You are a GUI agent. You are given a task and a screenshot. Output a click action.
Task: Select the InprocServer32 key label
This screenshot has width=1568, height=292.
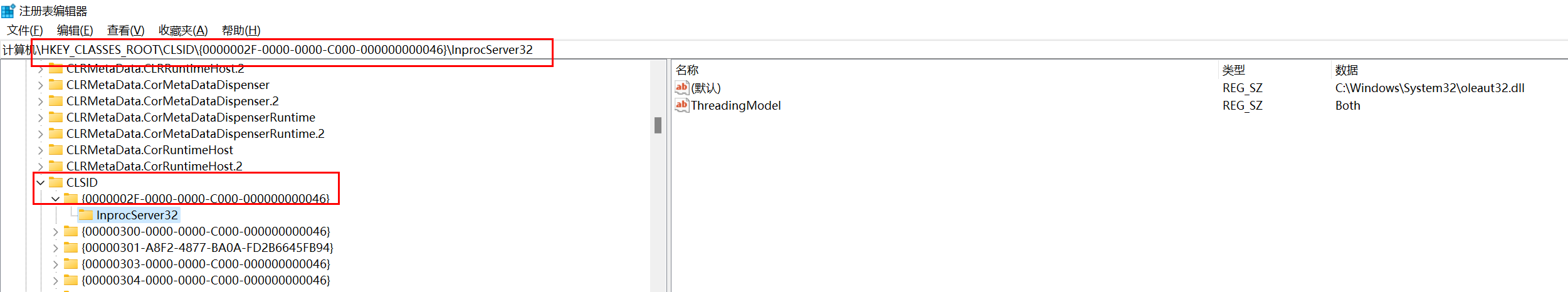[x=137, y=215]
